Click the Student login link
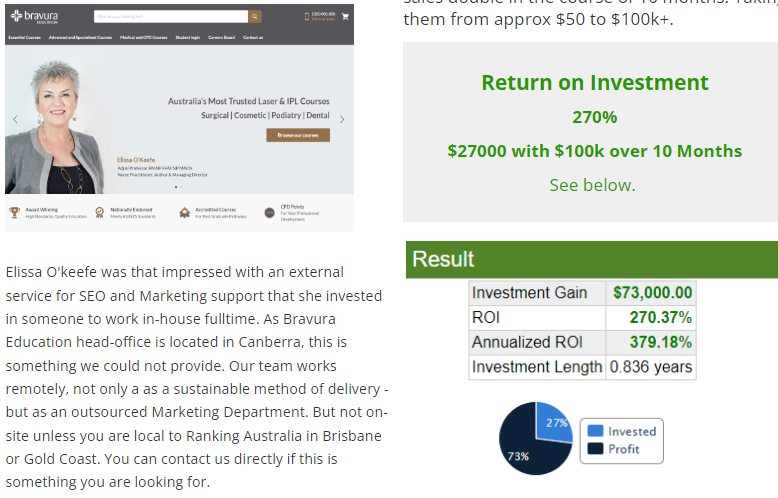 pyautogui.click(x=188, y=37)
